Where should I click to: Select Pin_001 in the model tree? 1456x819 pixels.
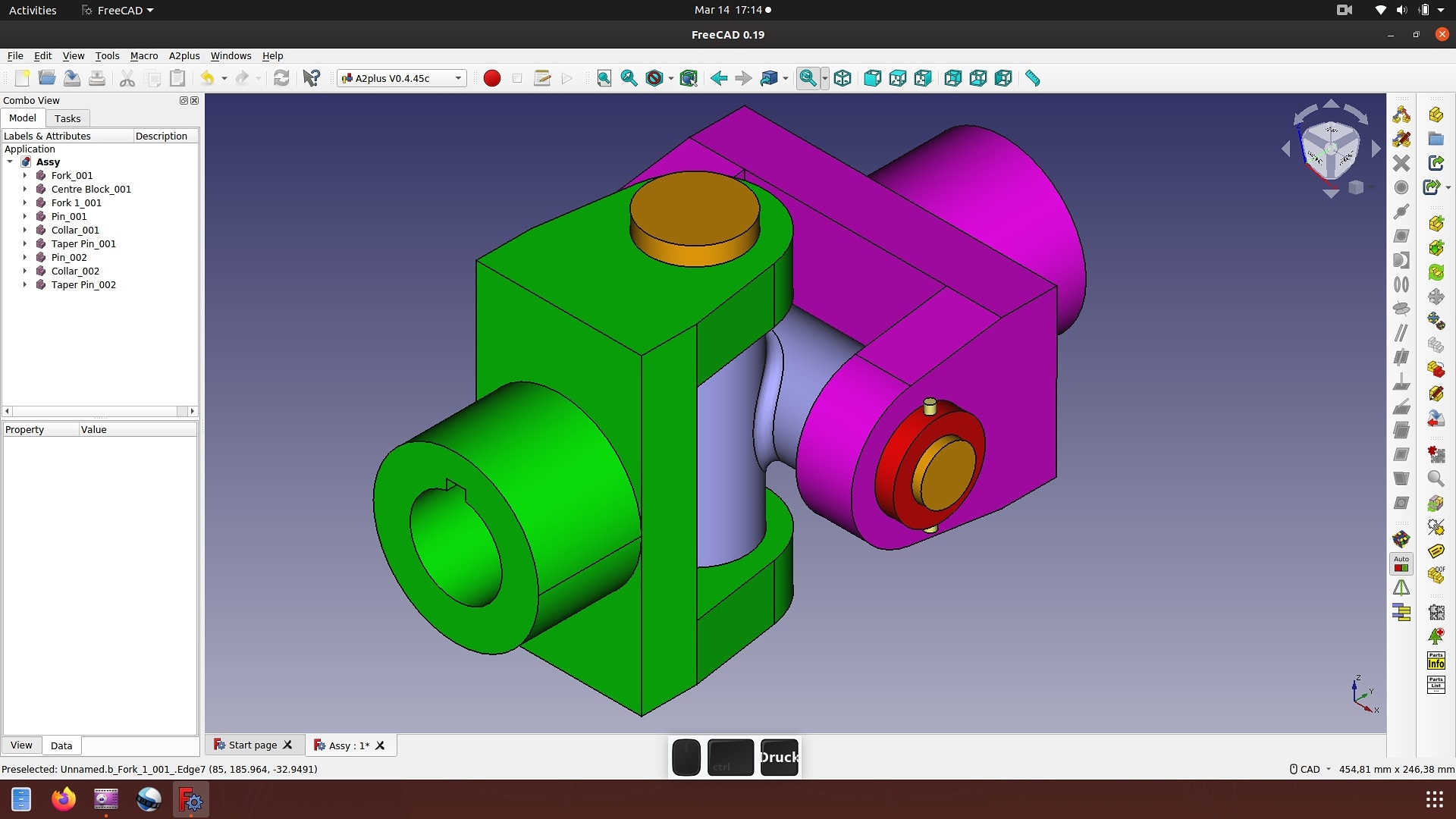pos(69,216)
